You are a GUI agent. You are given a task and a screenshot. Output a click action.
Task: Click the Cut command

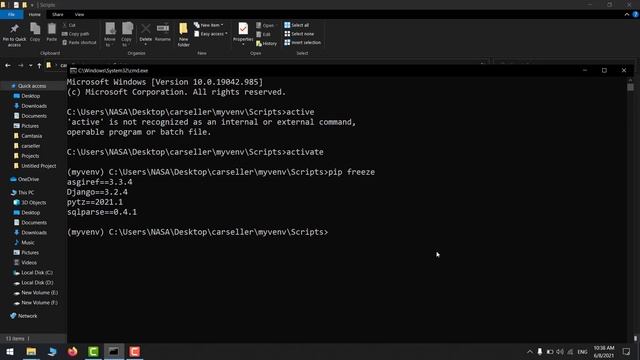(x=69, y=25)
